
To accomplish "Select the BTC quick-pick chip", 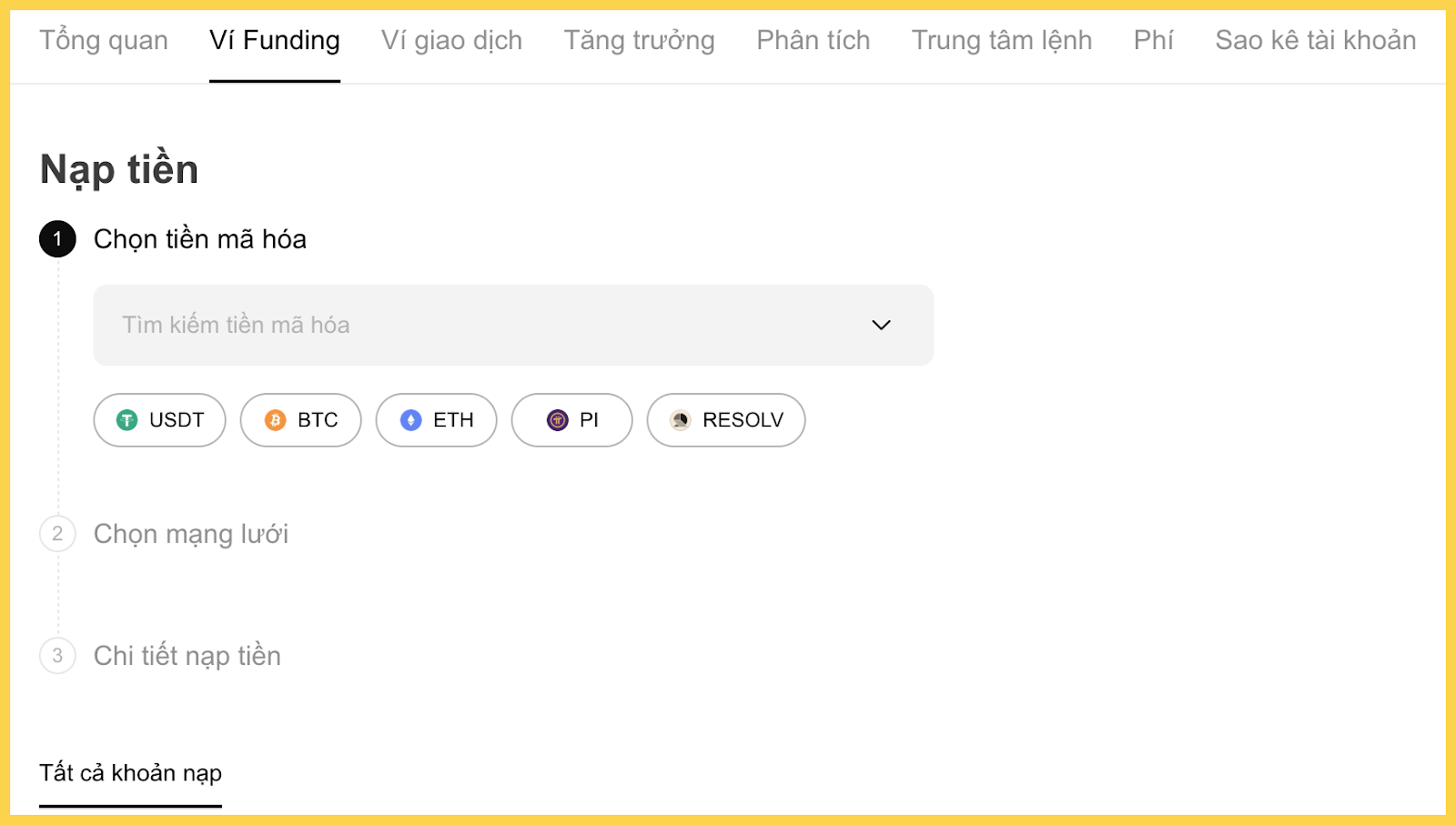I will coord(300,420).
